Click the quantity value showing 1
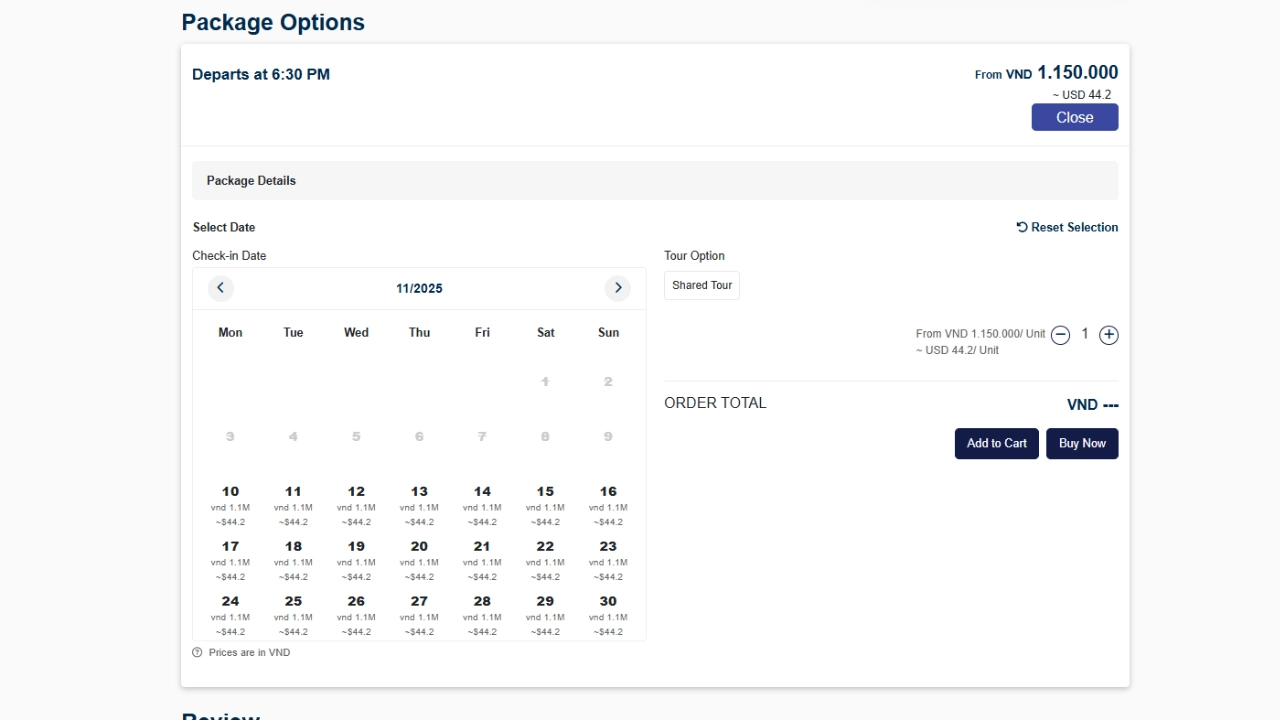This screenshot has width=1280, height=720. 1084,334
